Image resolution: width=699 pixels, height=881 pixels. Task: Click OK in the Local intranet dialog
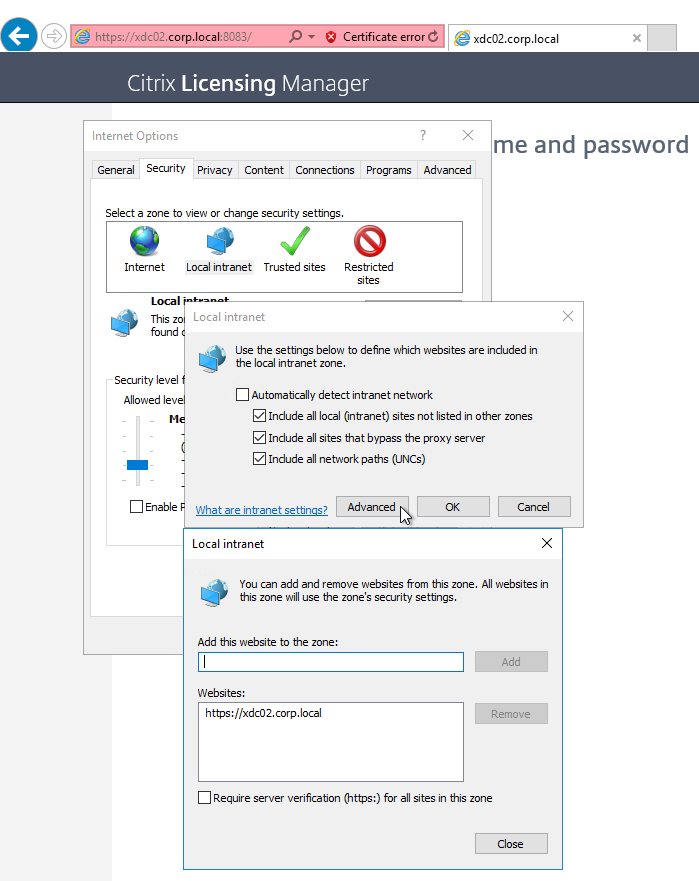pos(453,507)
